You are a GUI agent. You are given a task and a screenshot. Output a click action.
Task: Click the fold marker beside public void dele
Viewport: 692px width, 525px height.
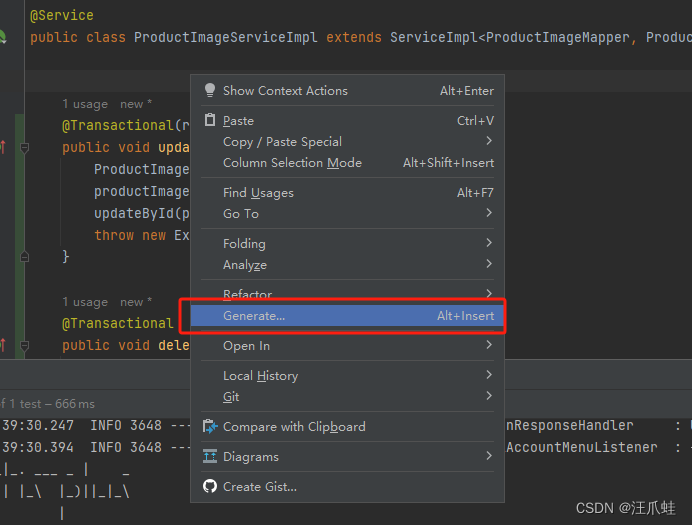[25, 345]
